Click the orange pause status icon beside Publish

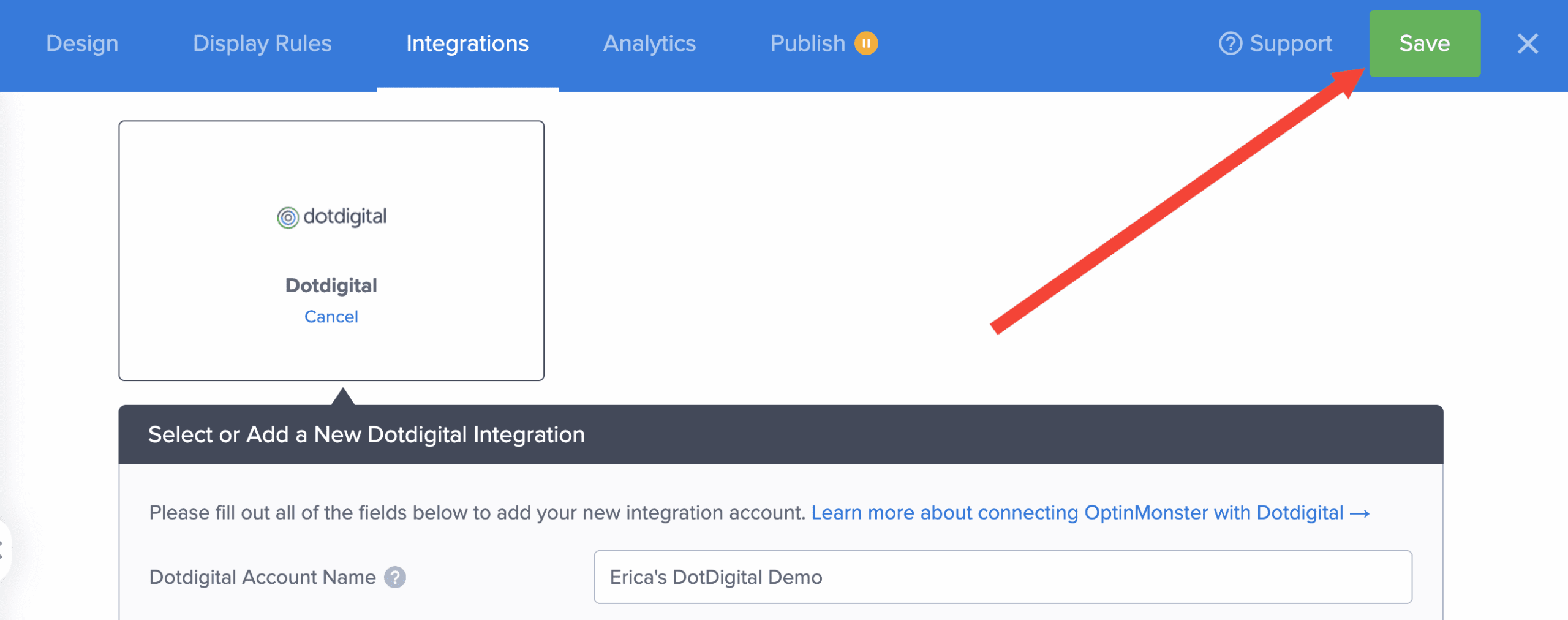(x=866, y=43)
